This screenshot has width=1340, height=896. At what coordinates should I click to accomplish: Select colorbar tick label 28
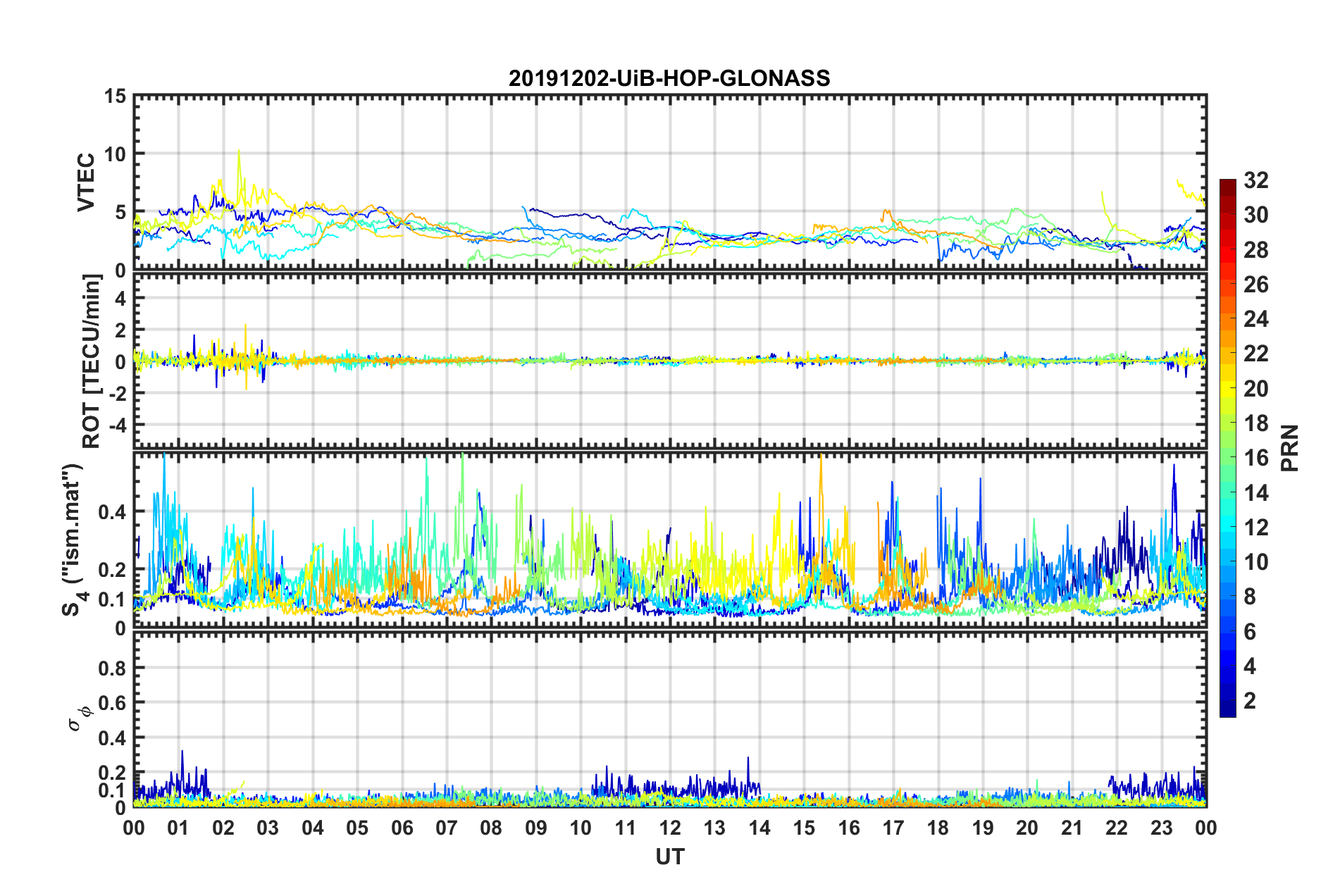1256,250
